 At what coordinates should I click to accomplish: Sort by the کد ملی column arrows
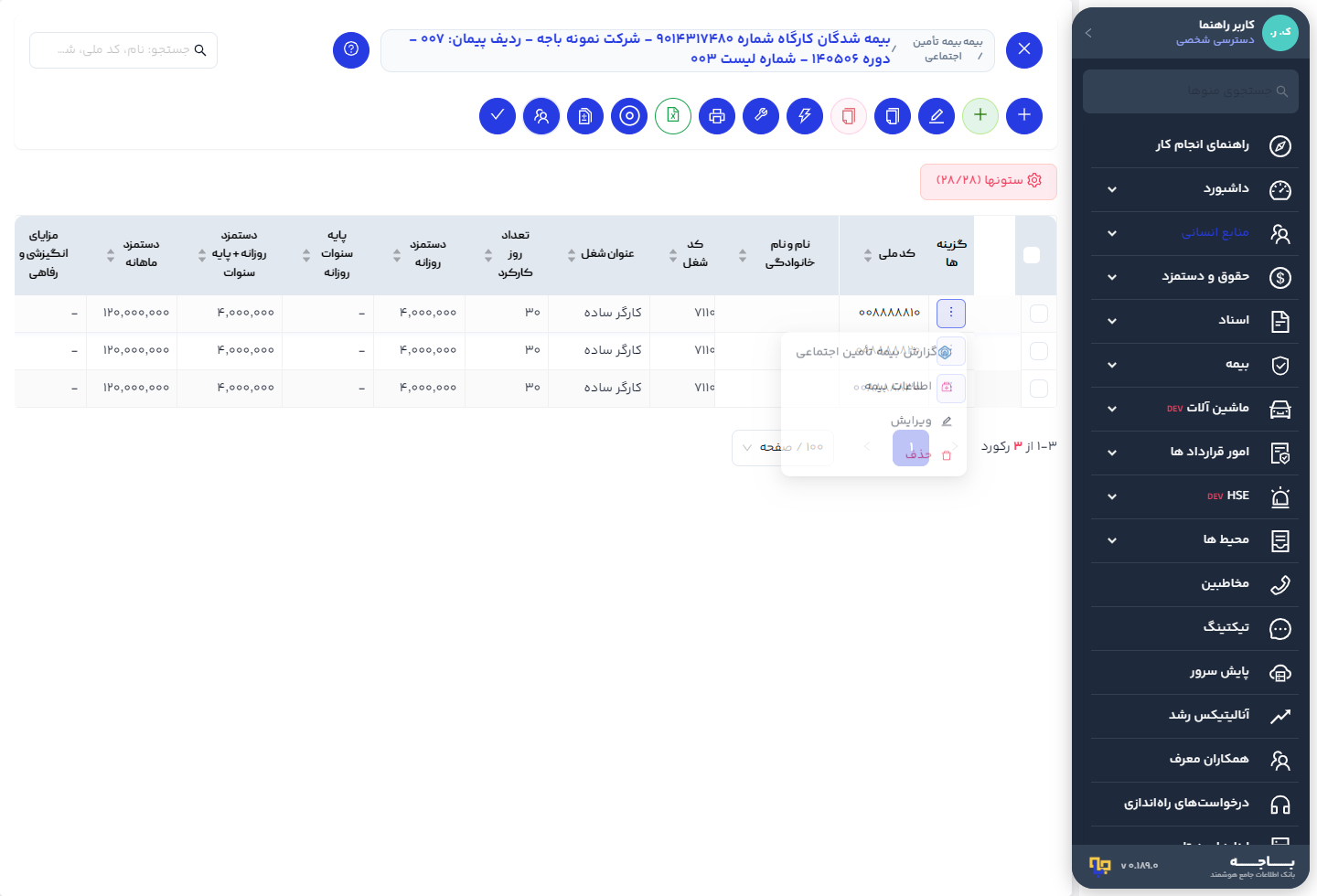point(868,255)
